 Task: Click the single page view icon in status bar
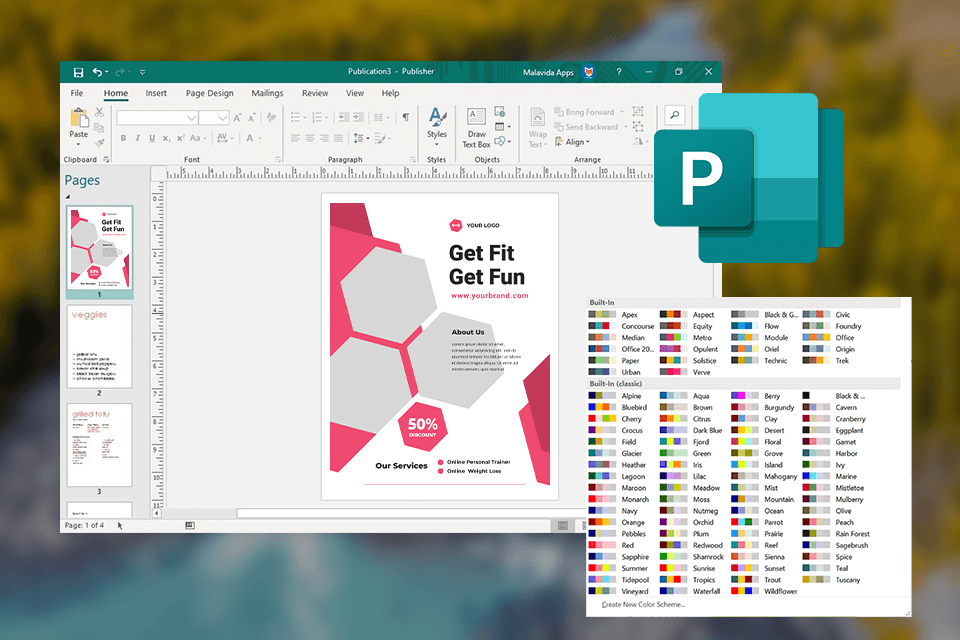pyautogui.click(x=563, y=525)
